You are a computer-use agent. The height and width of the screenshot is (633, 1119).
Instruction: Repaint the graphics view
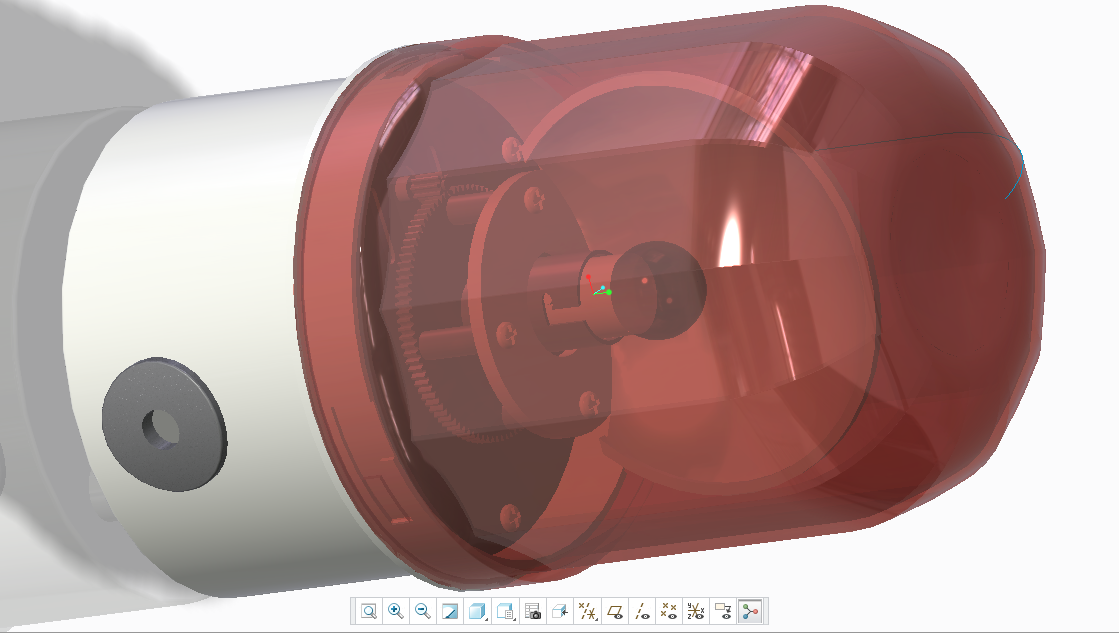[450, 612]
